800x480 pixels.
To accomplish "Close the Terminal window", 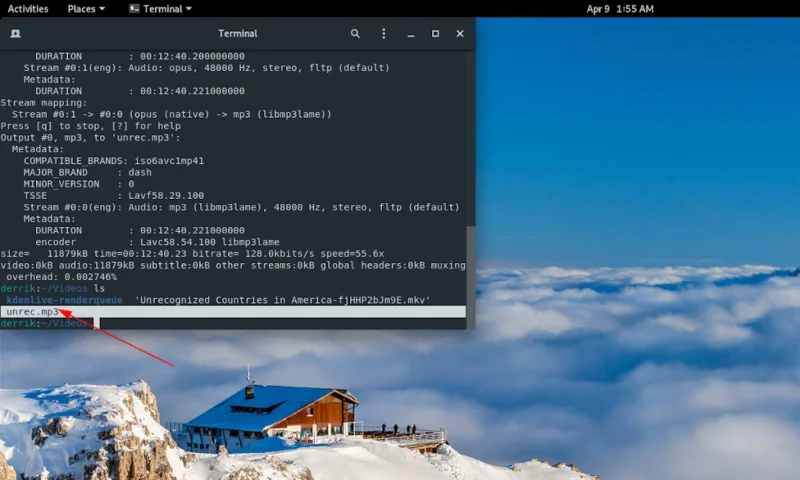I will (x=460, y=34).
